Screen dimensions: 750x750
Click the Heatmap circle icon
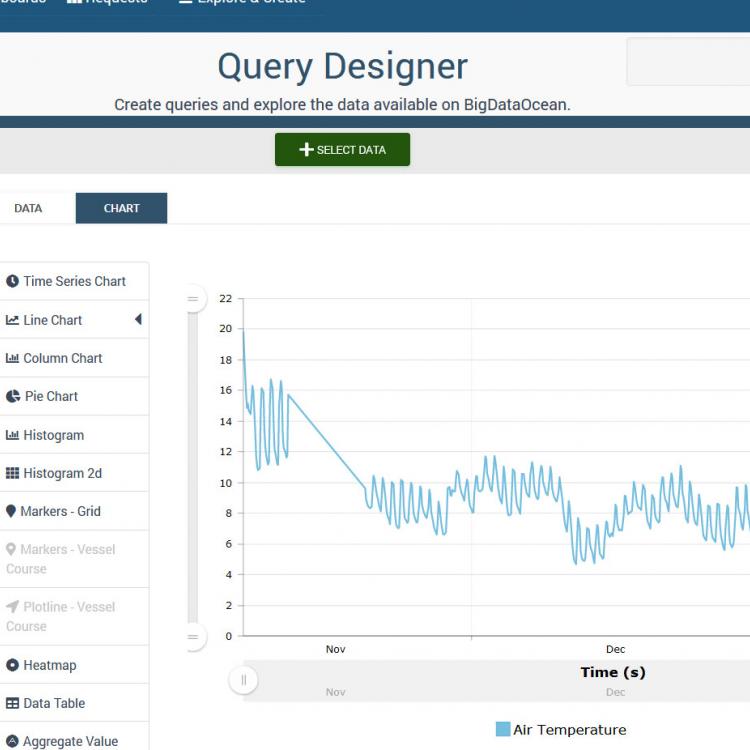12,665
